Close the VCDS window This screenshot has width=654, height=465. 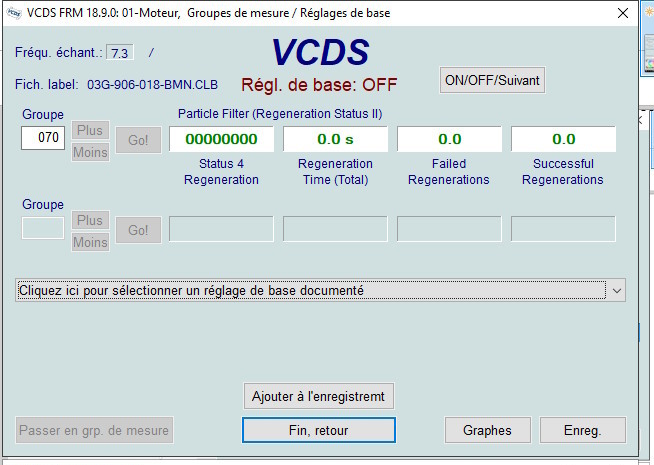[x=623, y=13]
